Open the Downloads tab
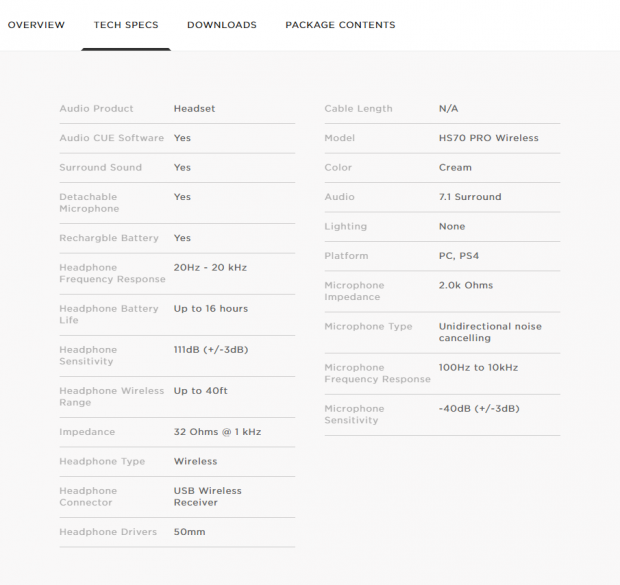Image resolution: width=620 pixels, height=585 pixels. pyautogui.click(x=222, y=25)
